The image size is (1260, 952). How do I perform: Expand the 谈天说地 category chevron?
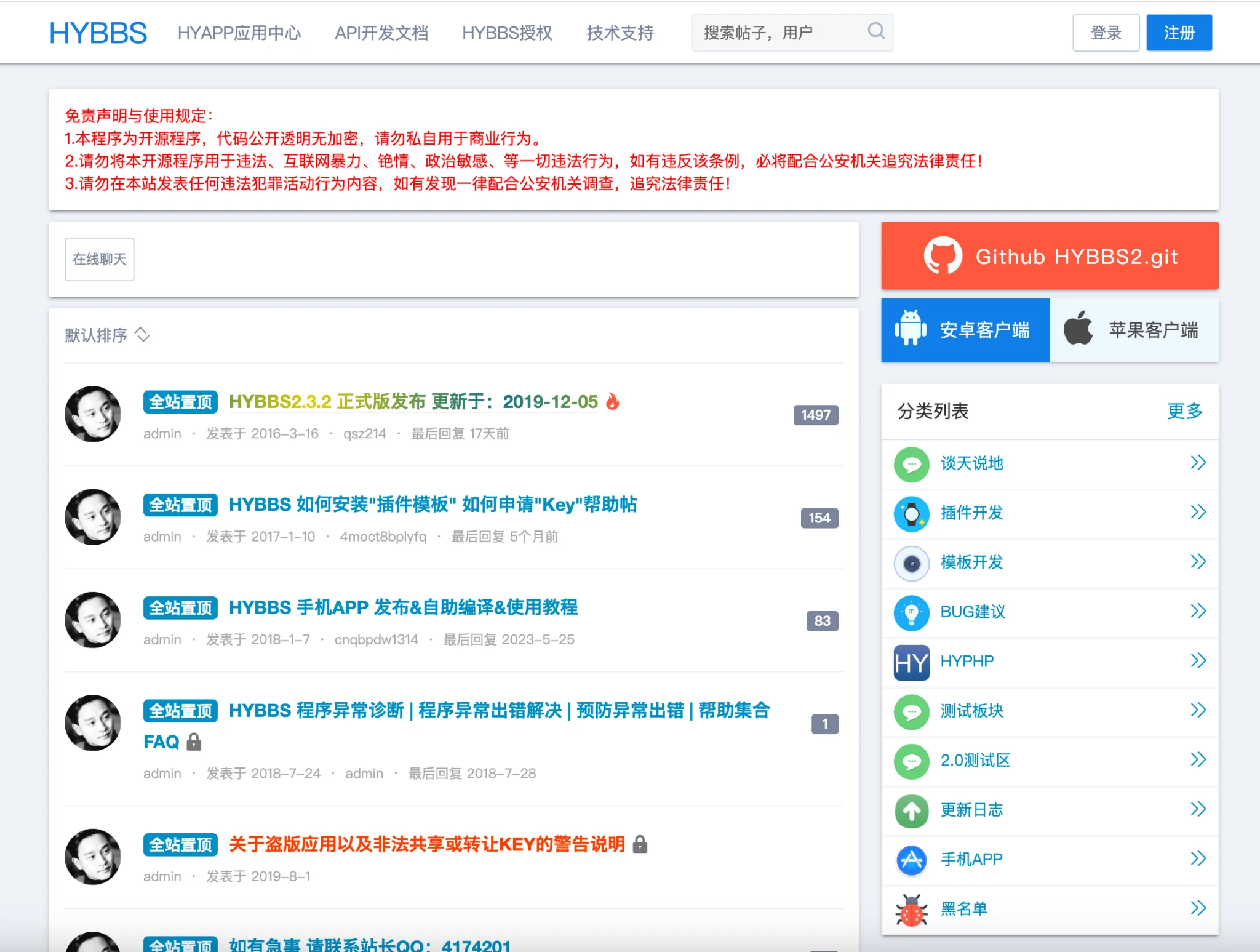coord(1198,463)
